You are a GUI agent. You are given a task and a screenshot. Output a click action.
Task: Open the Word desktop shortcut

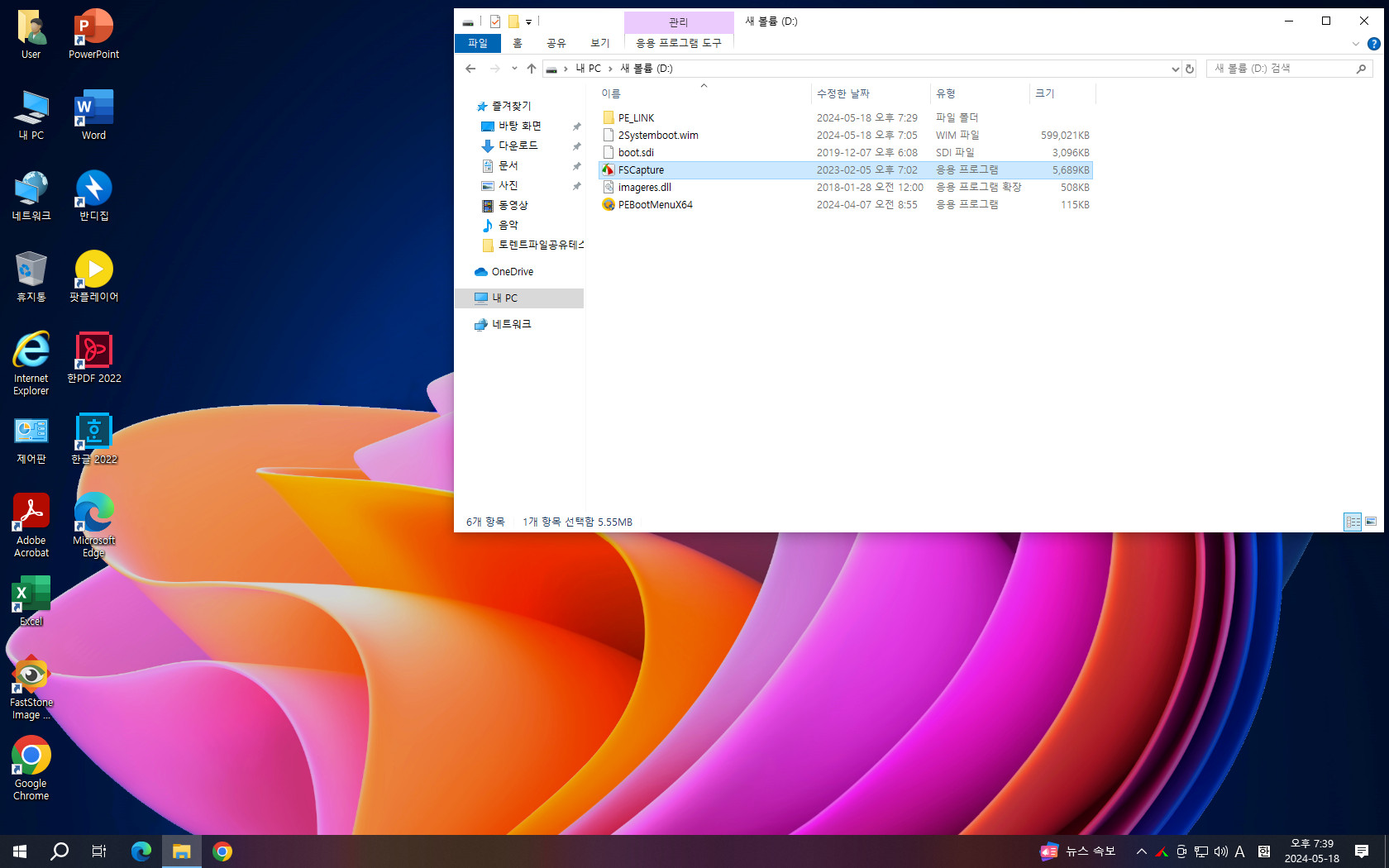click(93, 115)
